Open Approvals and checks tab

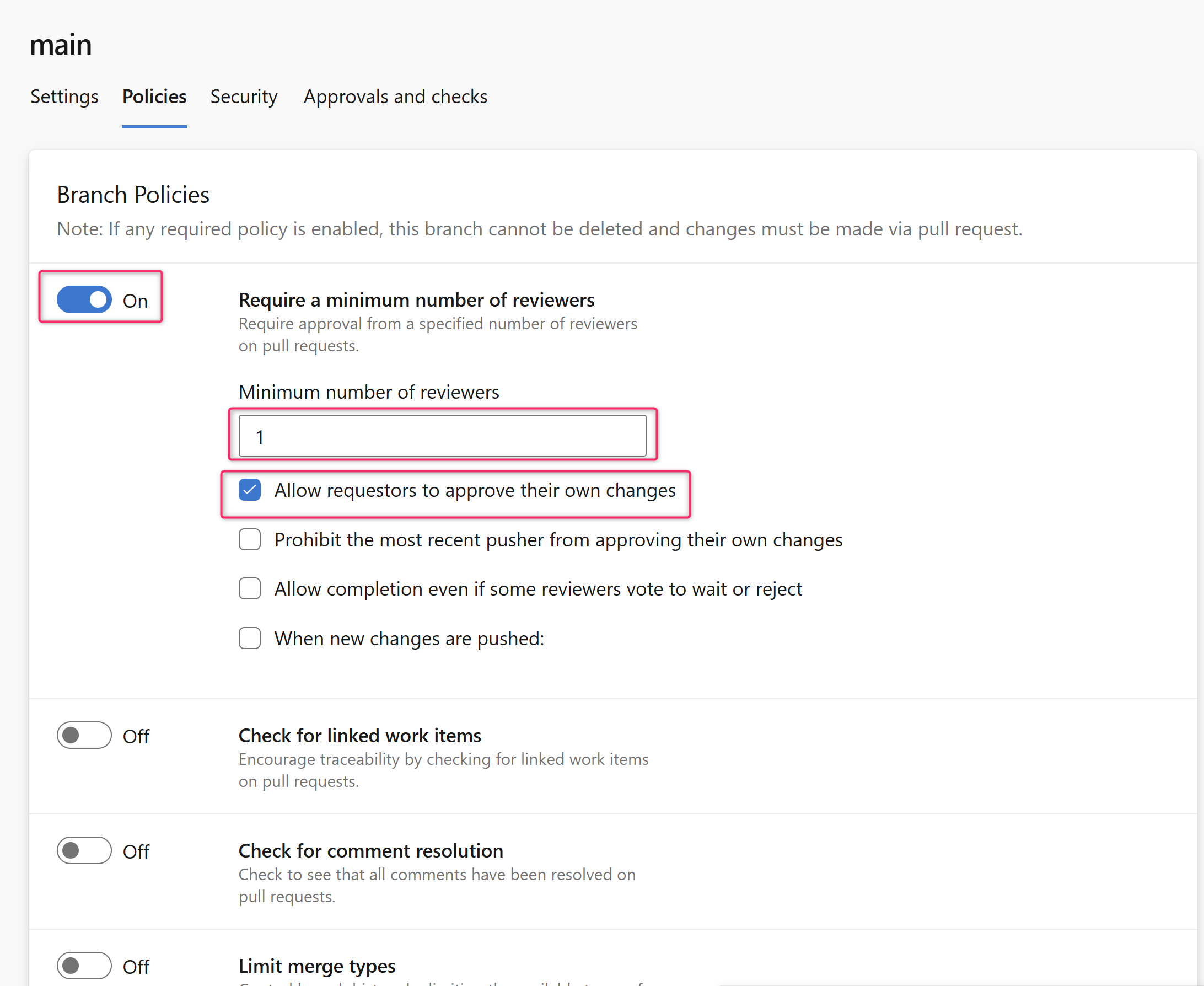point(395,97)
